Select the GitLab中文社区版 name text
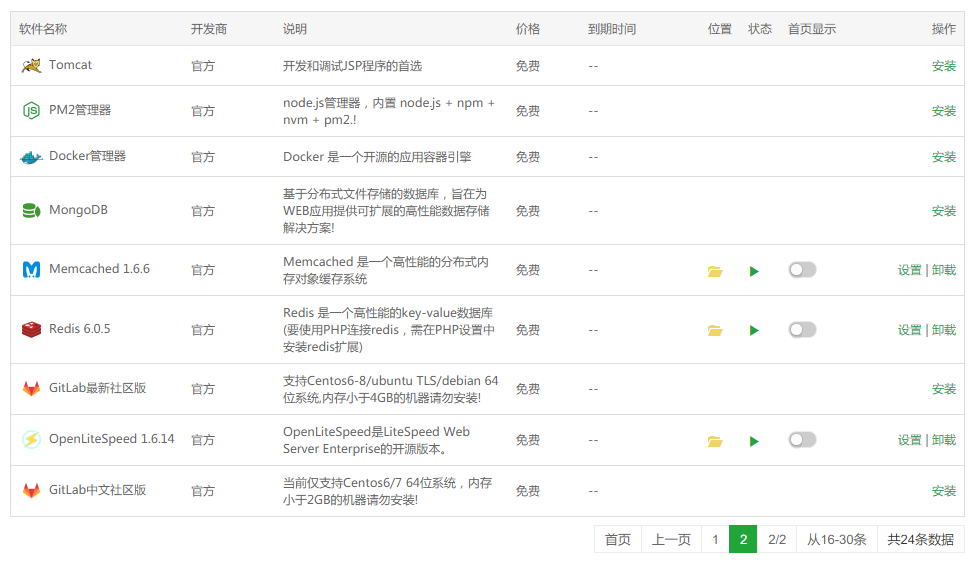The height and width of the screenshot is (569, 975). coord(98,490)
